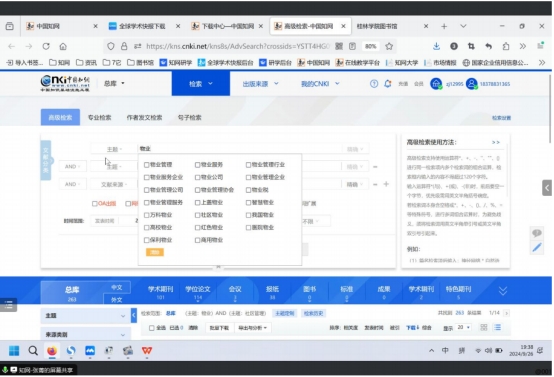Open the 总库 database dropdown beside logo
Image resolution: width=554 pixels, height=377 pixels.
(x=114, y=83)
